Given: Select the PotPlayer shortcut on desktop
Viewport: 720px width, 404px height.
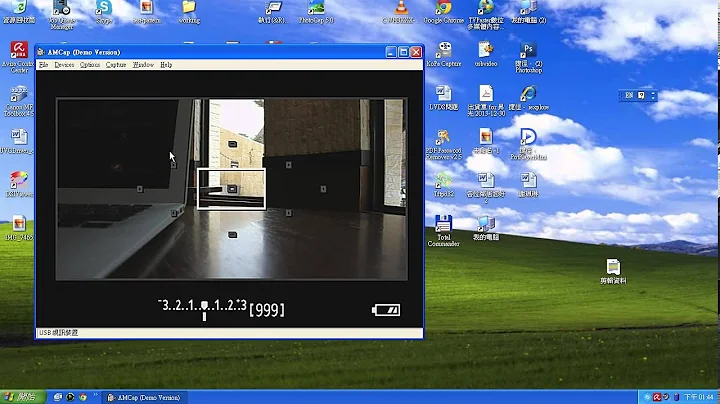Looking at the screenshot, I should point(528,144).
